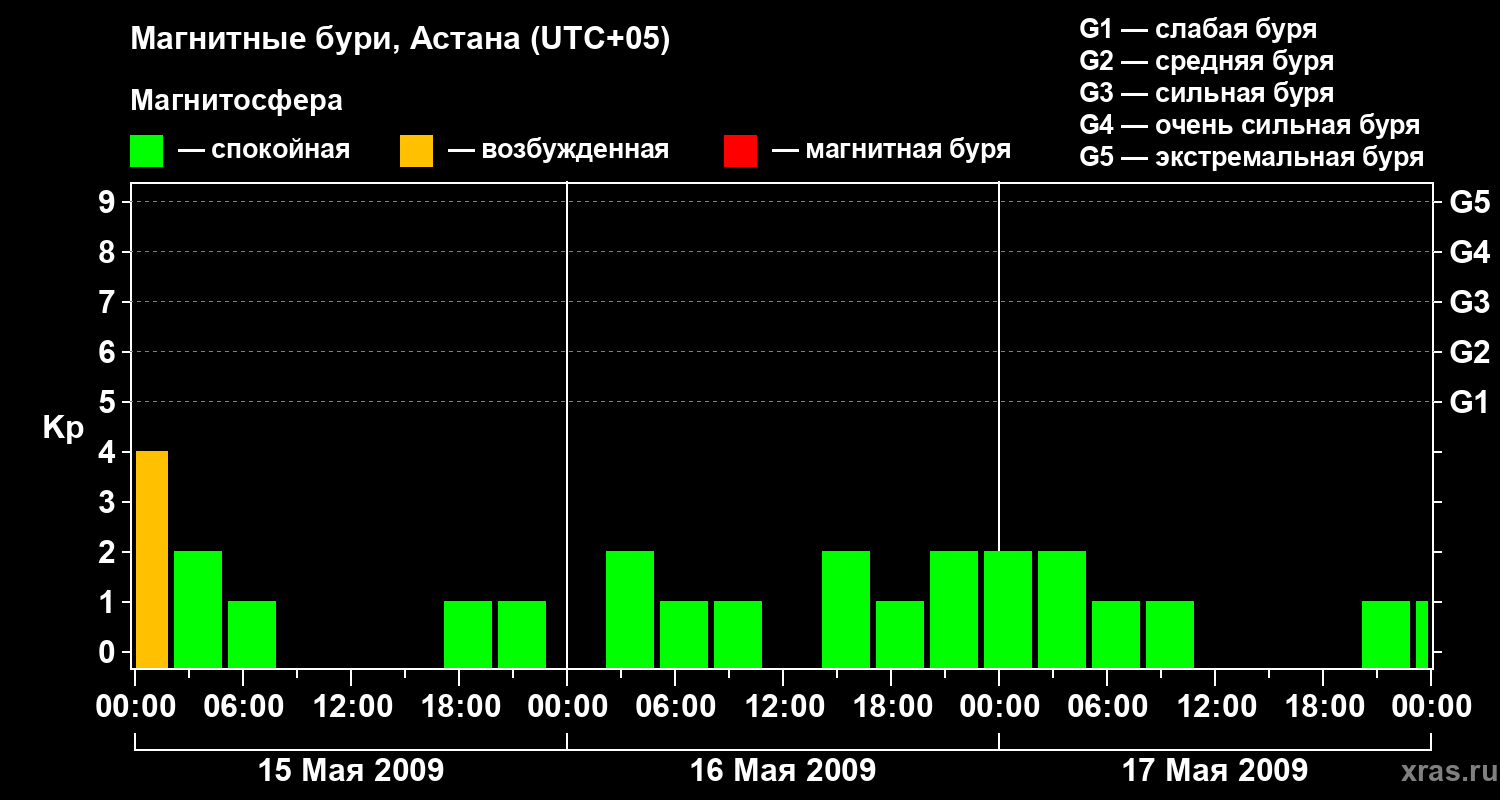Click the Kp axis value 0
Image resolution: width=1500 pixels, height=800 pixels.
coord(108,652)
